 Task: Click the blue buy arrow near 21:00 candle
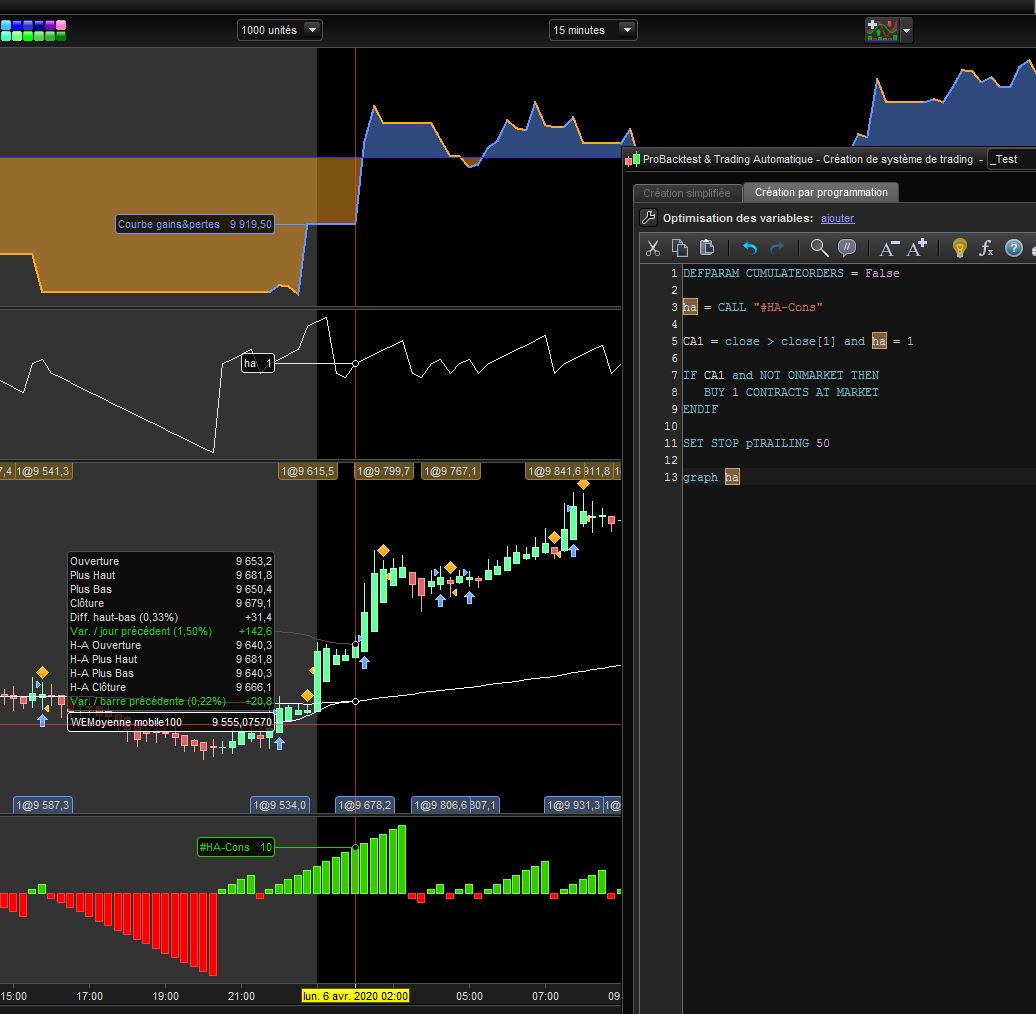(x=279, y=744)
